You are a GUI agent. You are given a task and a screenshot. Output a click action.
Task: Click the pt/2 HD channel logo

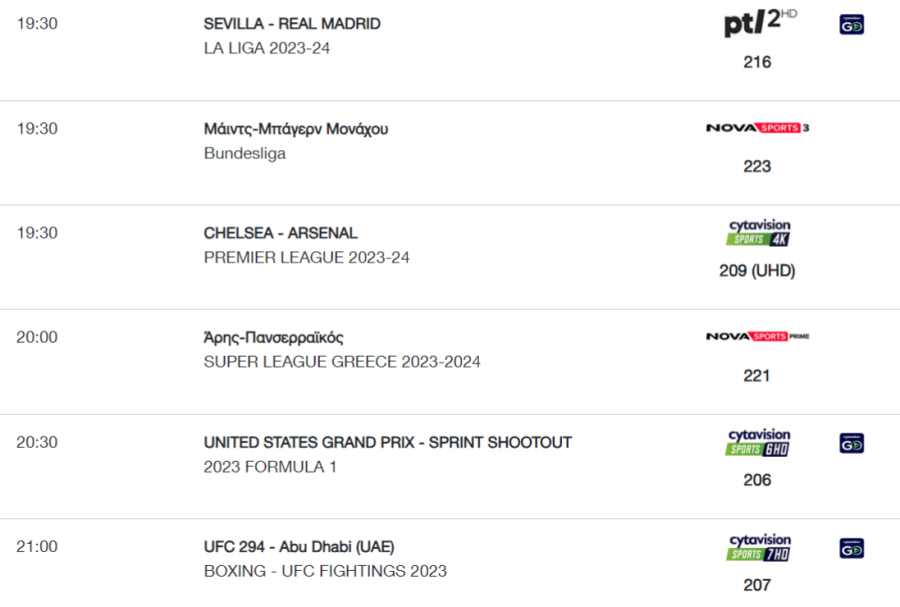[x=760, y=23]
